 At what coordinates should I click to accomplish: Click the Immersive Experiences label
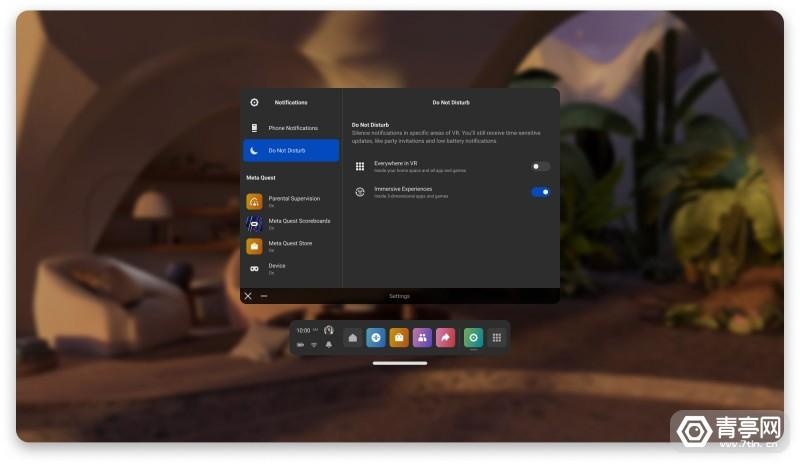point(403,189)
